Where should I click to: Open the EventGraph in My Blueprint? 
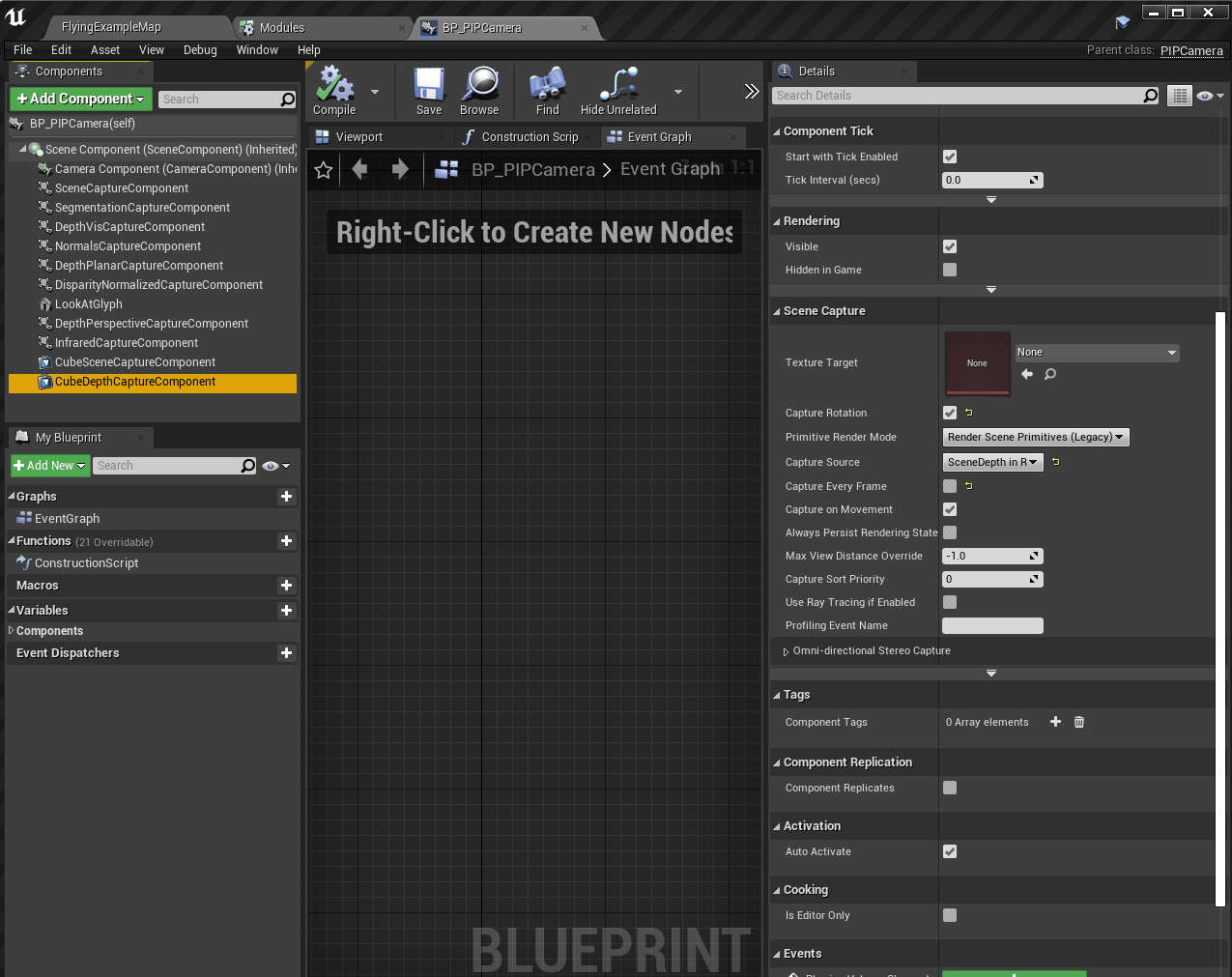pos(67,519)
